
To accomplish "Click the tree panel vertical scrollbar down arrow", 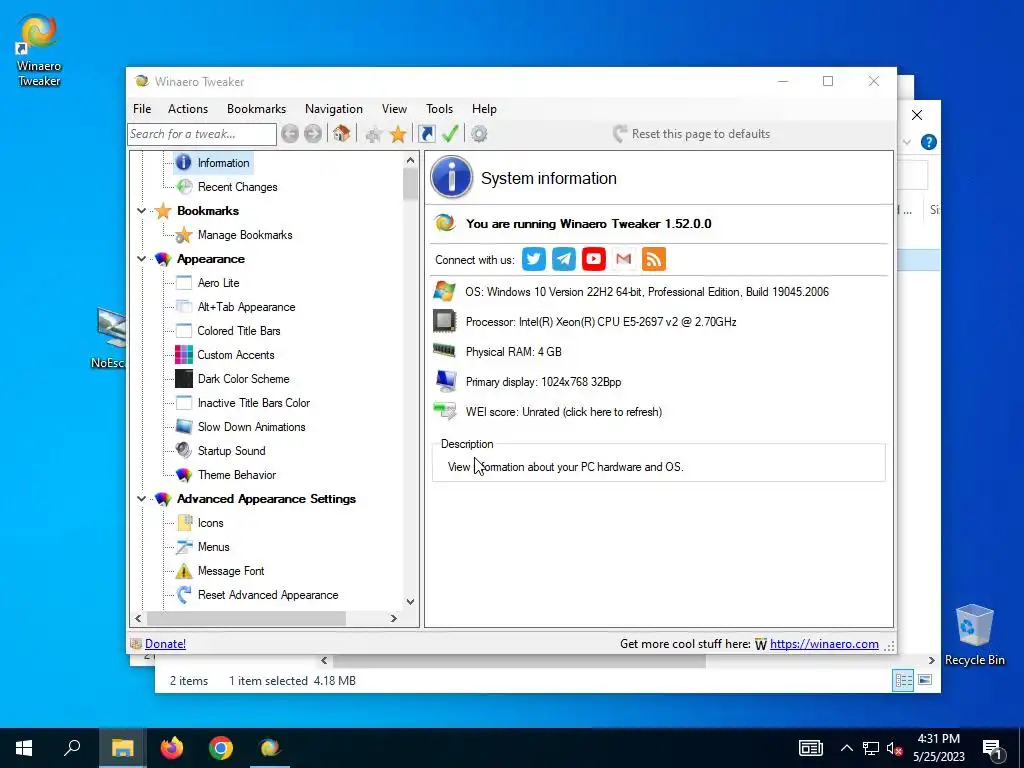I will pos(410,601).
